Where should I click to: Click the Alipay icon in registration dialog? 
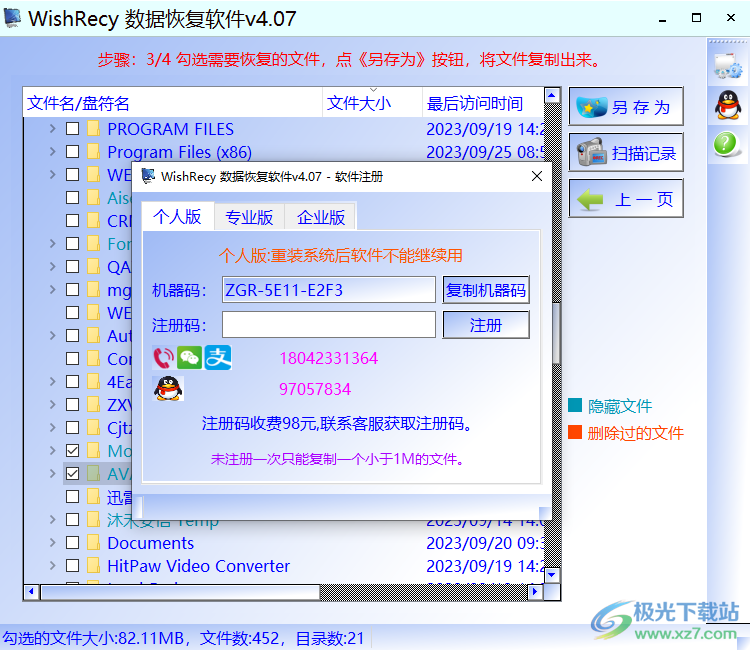pyautogui.click(x=218, y=358)
